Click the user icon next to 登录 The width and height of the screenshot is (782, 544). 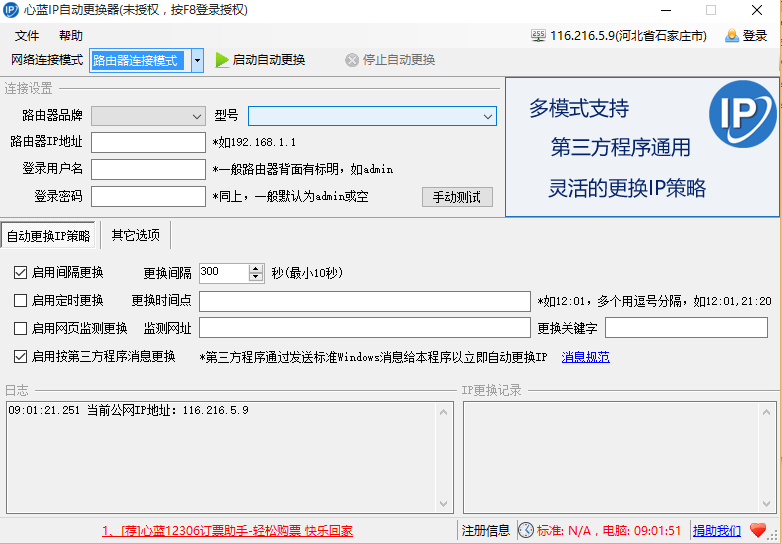pyautogui.click(x=732, y=36)
